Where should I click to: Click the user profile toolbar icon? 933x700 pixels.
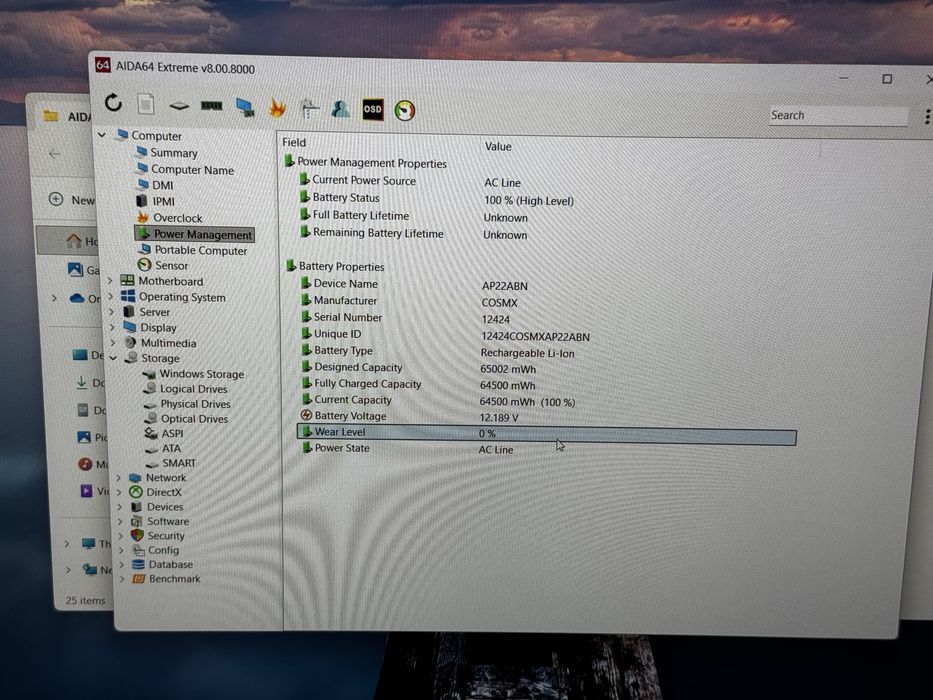[340, 109]
